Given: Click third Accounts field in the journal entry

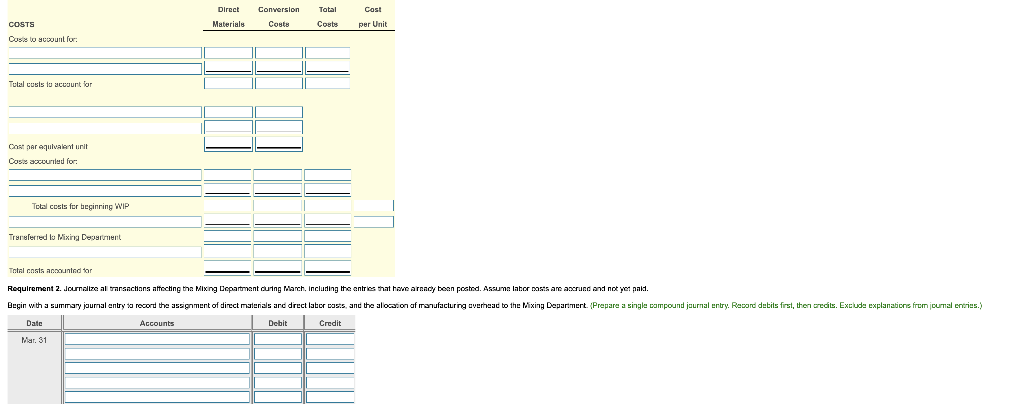Looking at the screenshot, I should (x=157, y=368).
